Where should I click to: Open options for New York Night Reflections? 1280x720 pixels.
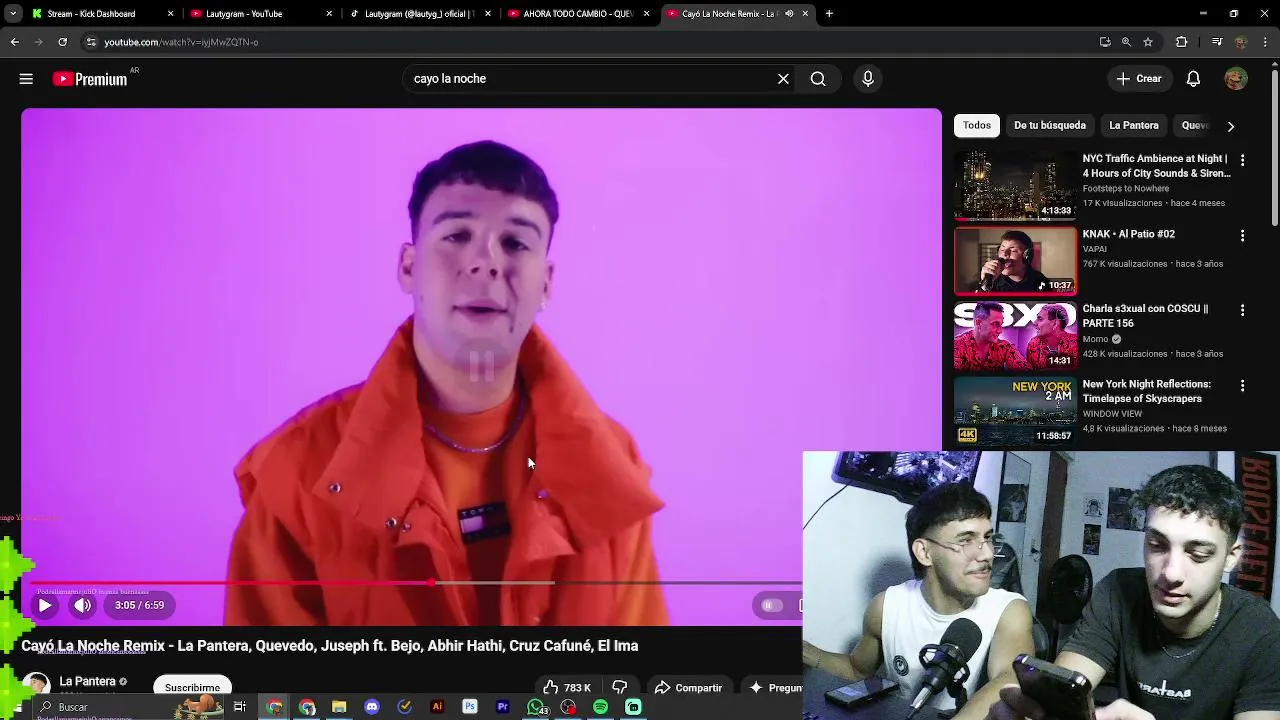1242,385
